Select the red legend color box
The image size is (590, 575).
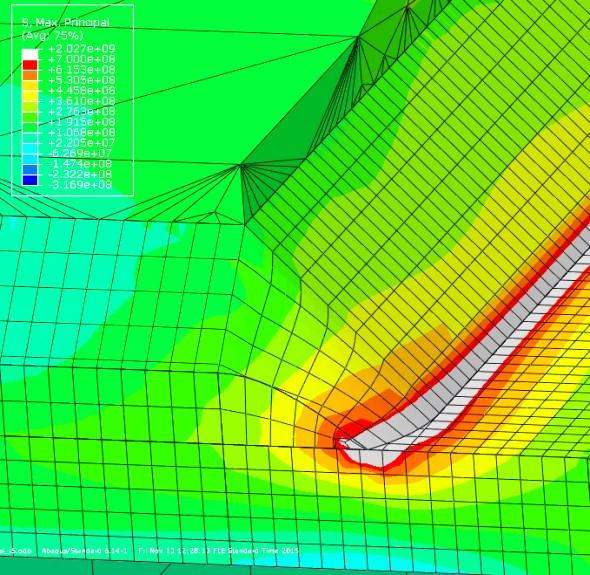(x=30, y=65)
